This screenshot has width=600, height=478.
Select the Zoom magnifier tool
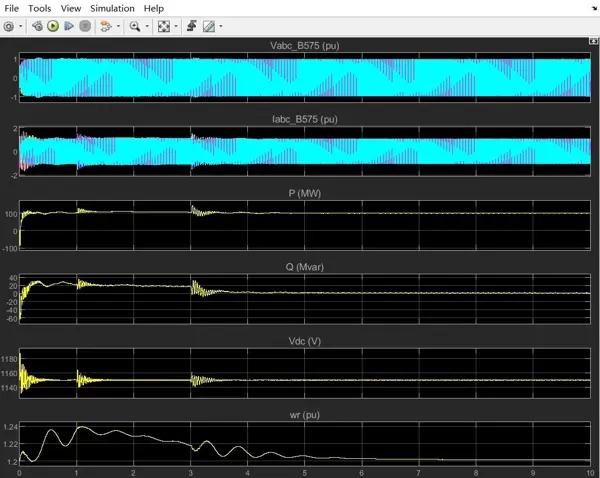134,26
